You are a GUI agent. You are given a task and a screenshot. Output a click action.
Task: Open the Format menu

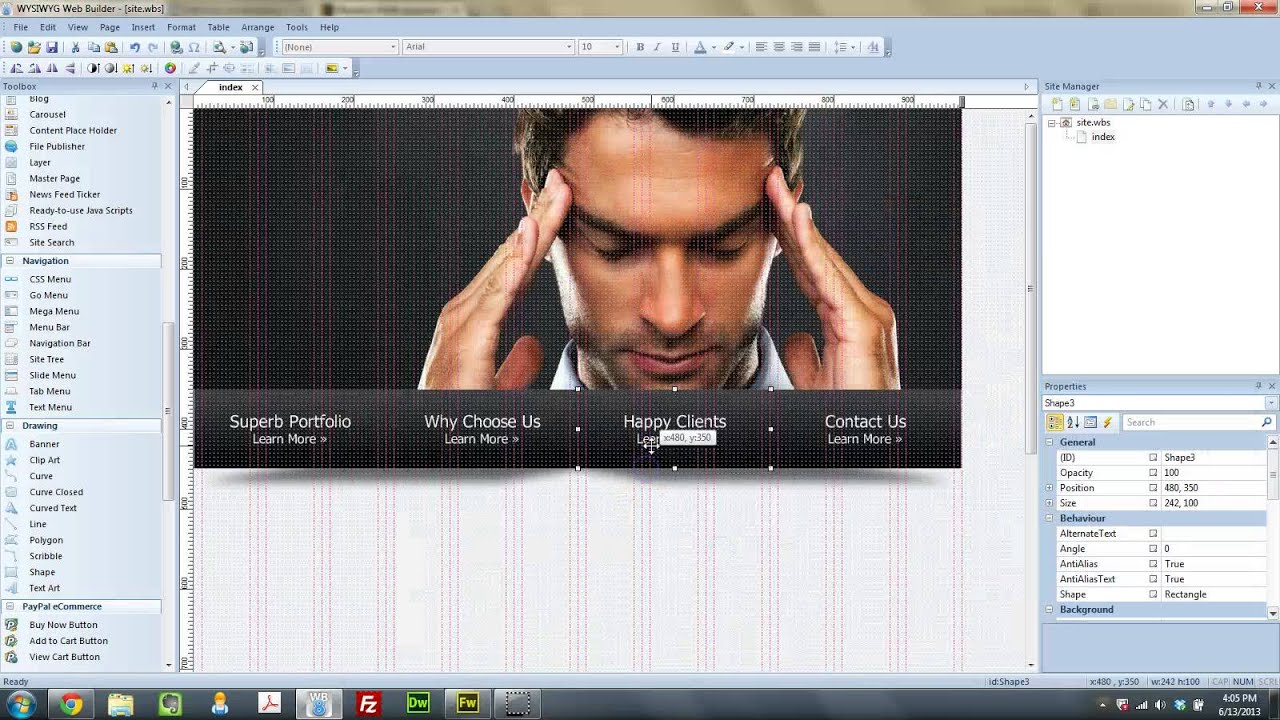click(181, 27)
